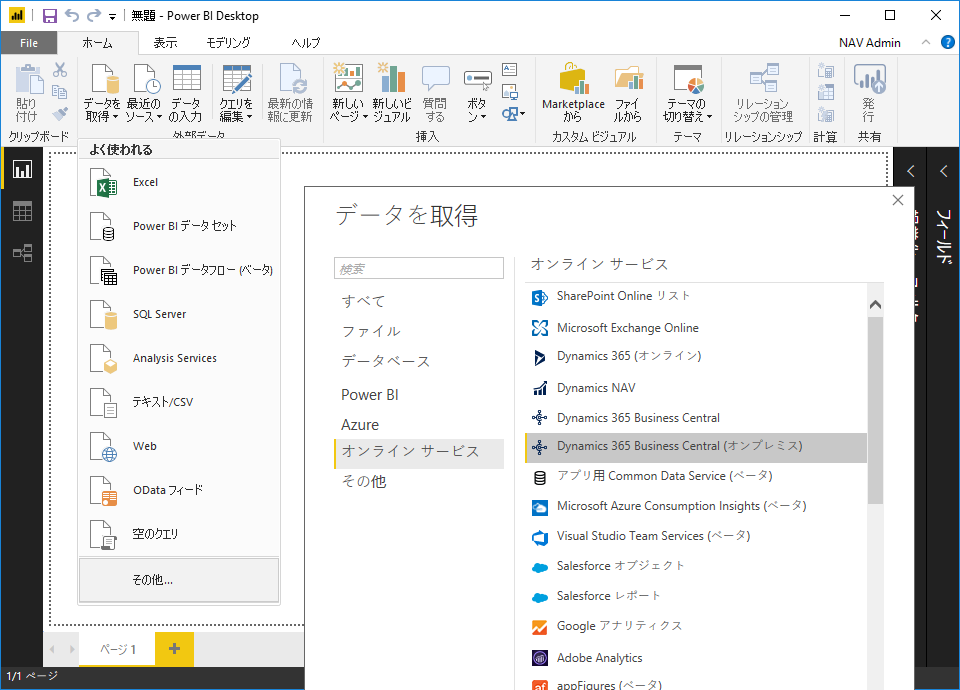960x690 pixels.
Task: Click the image insert icon
Action: click(509, 92)
